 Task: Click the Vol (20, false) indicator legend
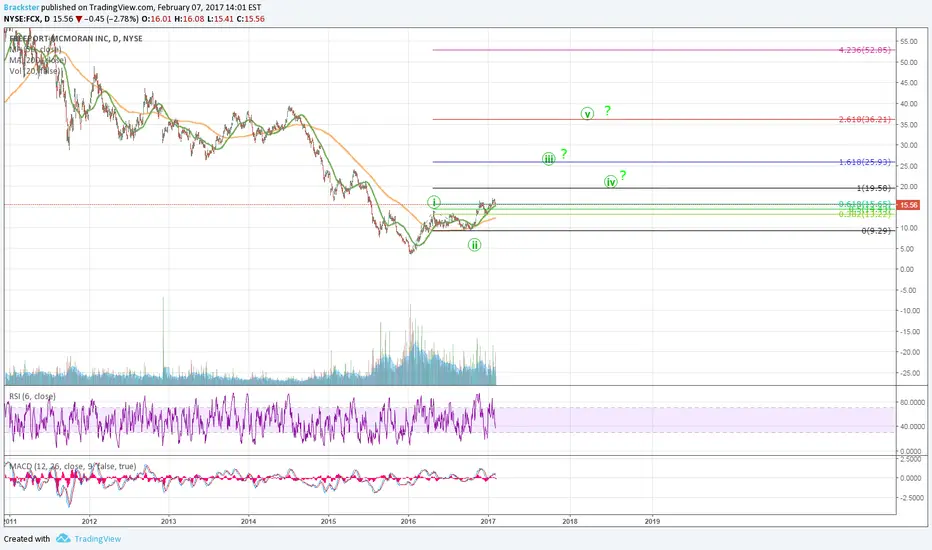[34, 71]
